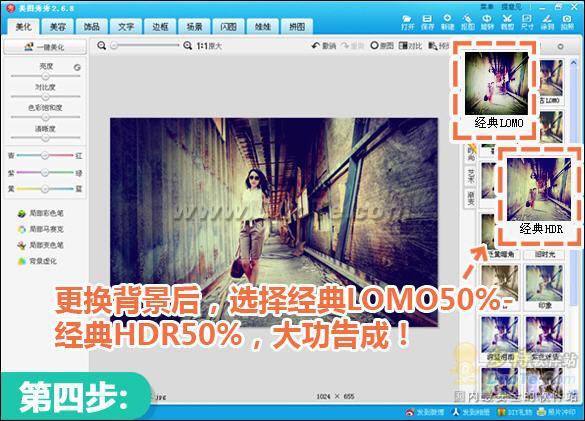Image resolution: width=585 pixels, height=421 pixels.
Task: Undo the last edit with 撤销
Action: [324, 46]
